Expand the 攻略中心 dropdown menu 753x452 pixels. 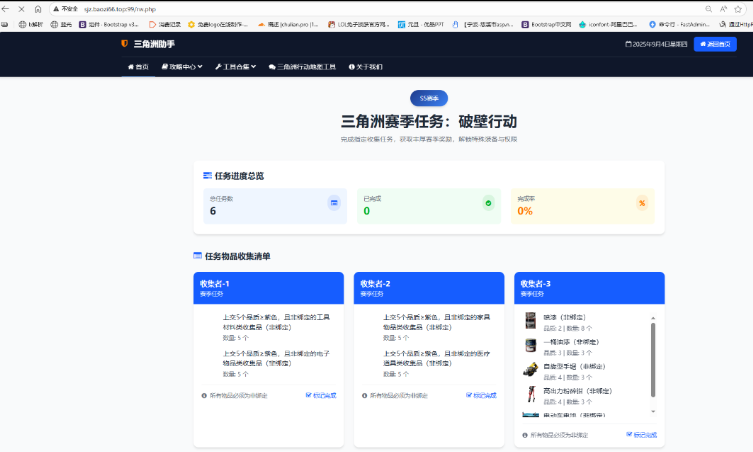click(181, 67)
